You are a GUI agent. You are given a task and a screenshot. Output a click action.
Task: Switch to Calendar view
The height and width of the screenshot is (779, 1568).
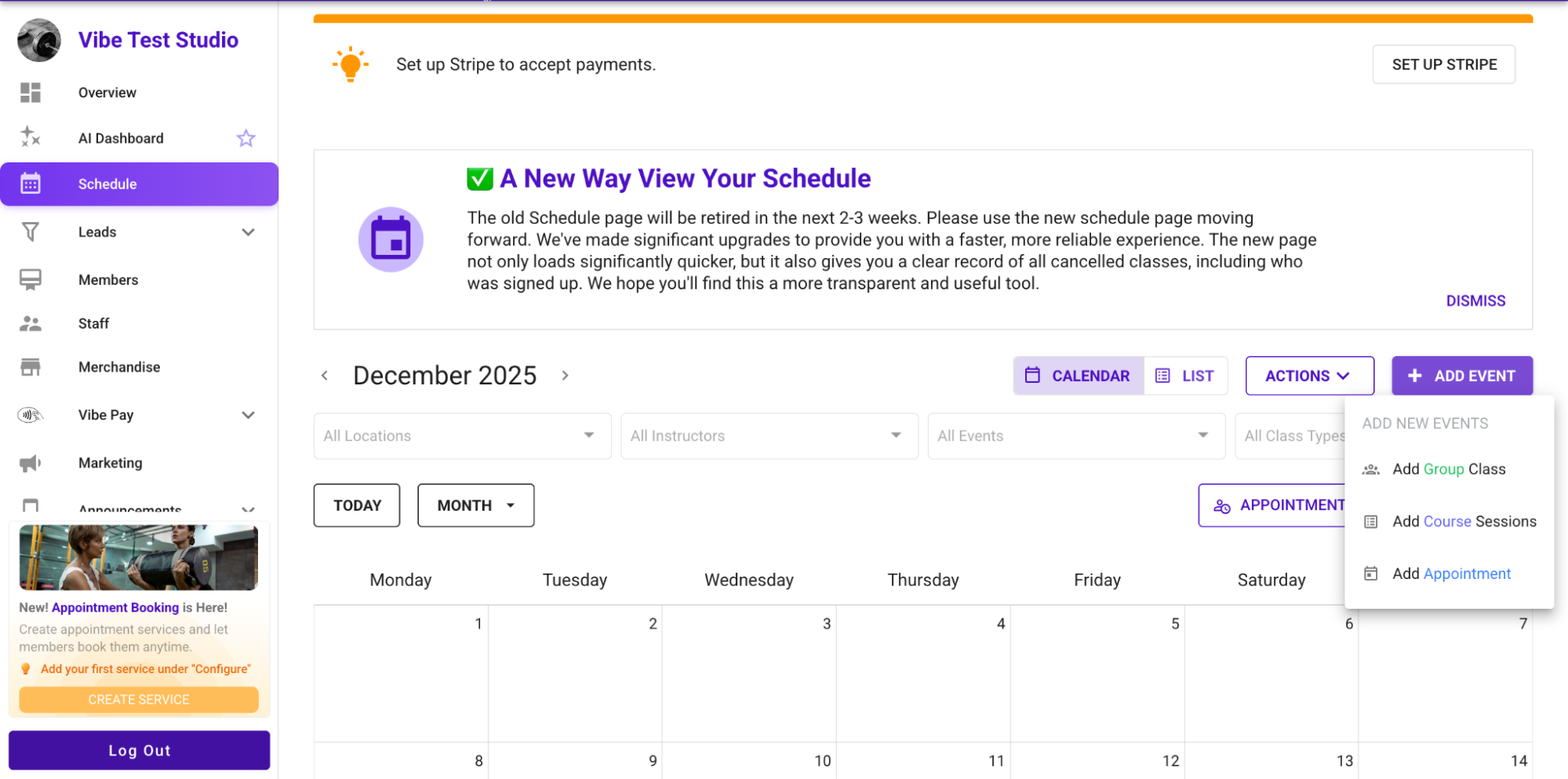point(1079,376)
